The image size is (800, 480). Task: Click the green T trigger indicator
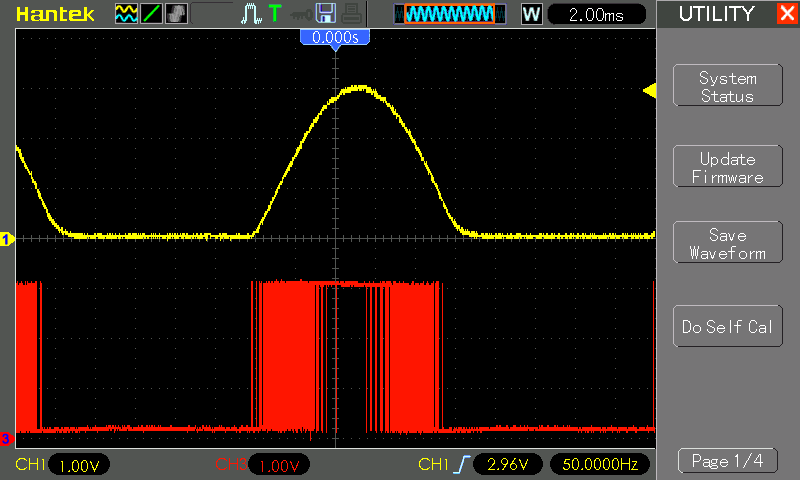coord(274,14)
